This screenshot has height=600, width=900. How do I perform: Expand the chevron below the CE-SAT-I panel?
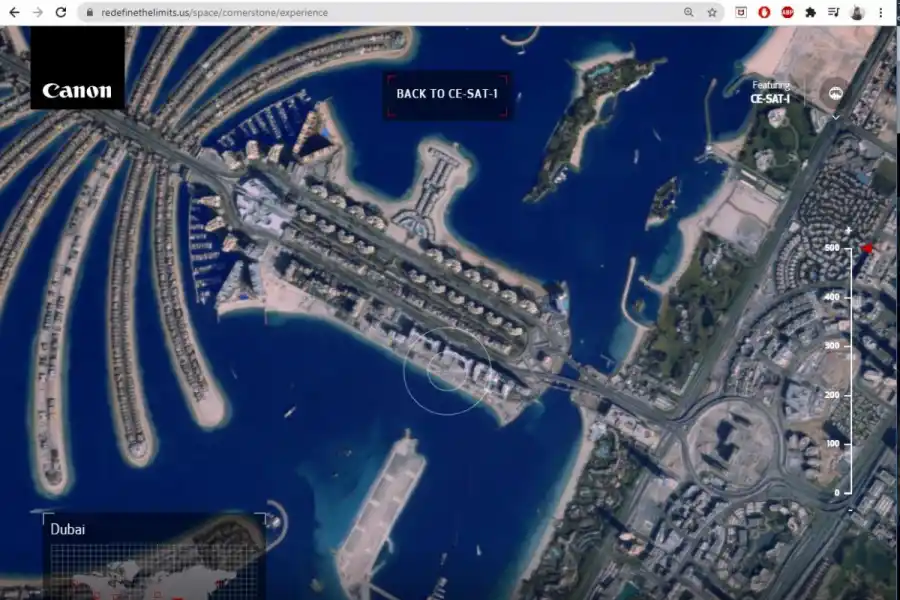coord(835,117)
